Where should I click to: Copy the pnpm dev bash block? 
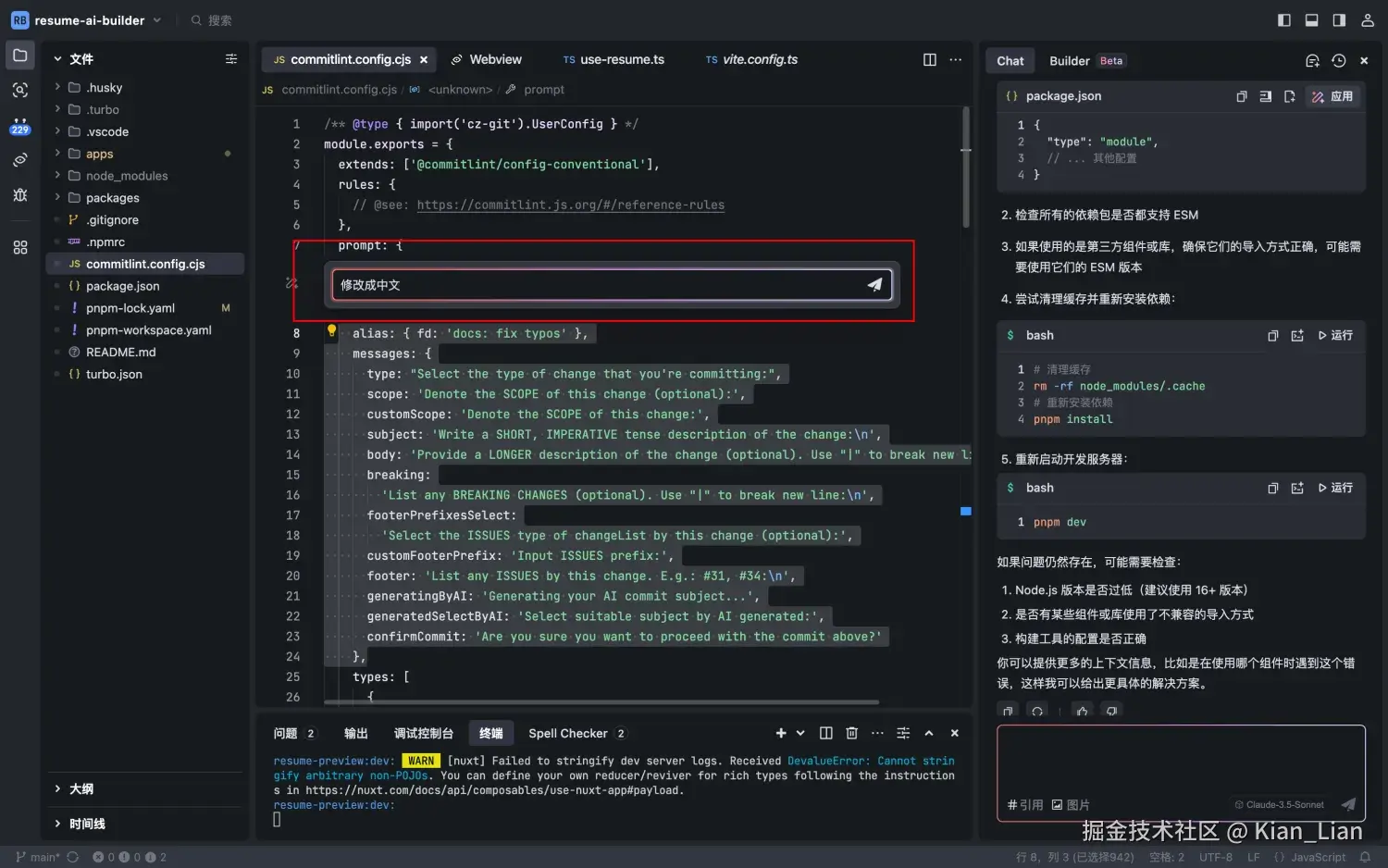(1273, 489)
